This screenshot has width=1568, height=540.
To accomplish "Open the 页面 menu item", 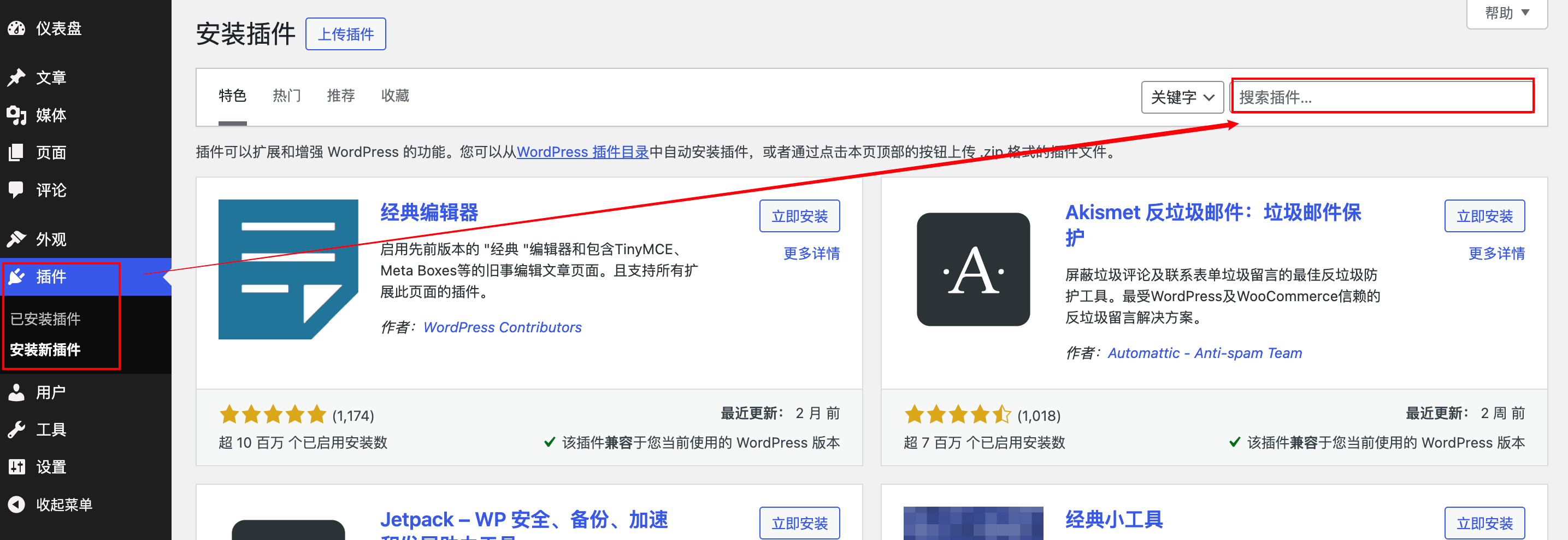I will [x=51, y=152].
